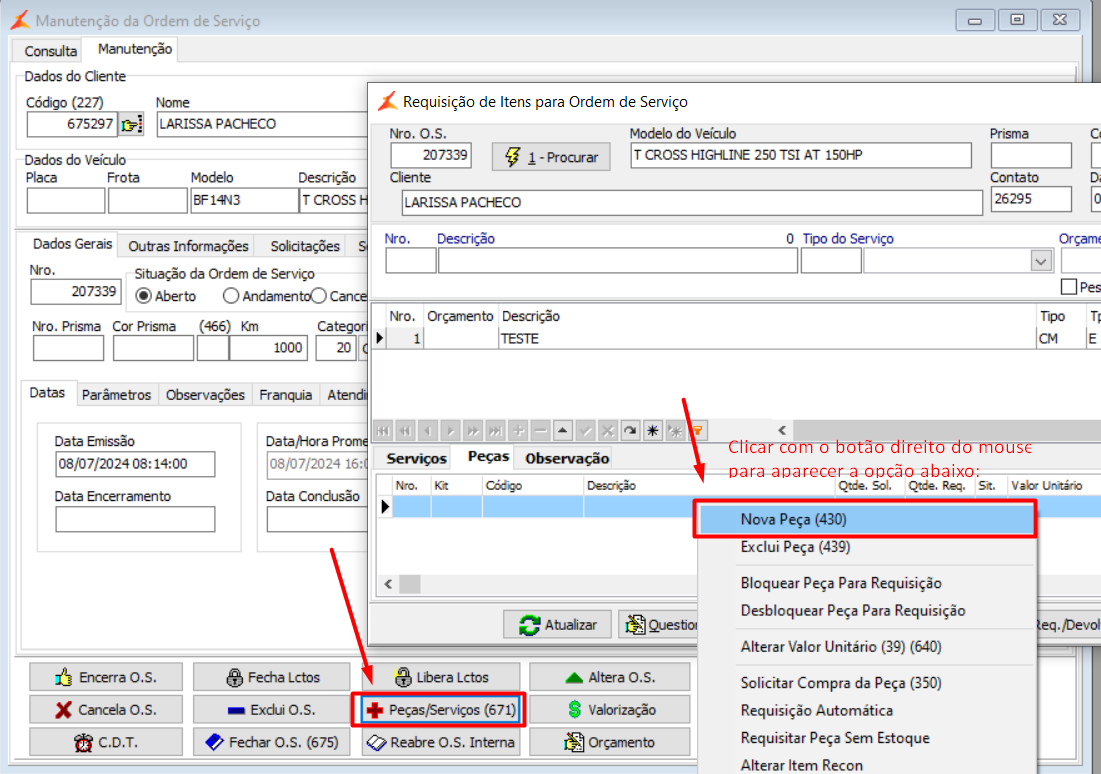Click the checkmark post navigator icon
Viewport: 1101px width, 774px height.
pyautogui.click(x=586, y=431)
